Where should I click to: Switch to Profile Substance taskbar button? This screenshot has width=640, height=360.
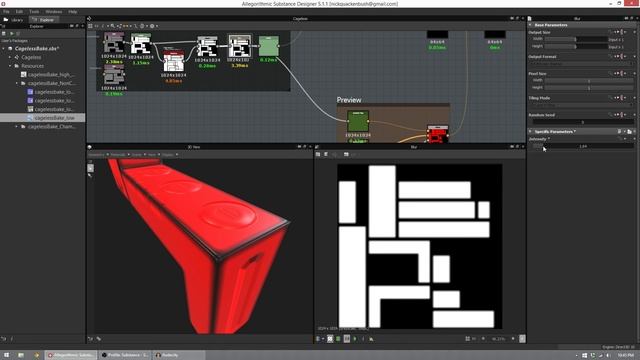[x=125, y=355]
